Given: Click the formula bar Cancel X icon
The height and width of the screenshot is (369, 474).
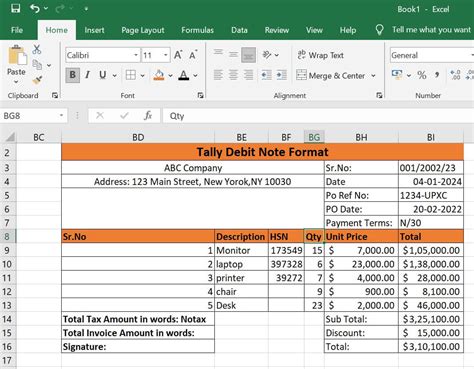Looking at the screenshot, I should point(100,116).
